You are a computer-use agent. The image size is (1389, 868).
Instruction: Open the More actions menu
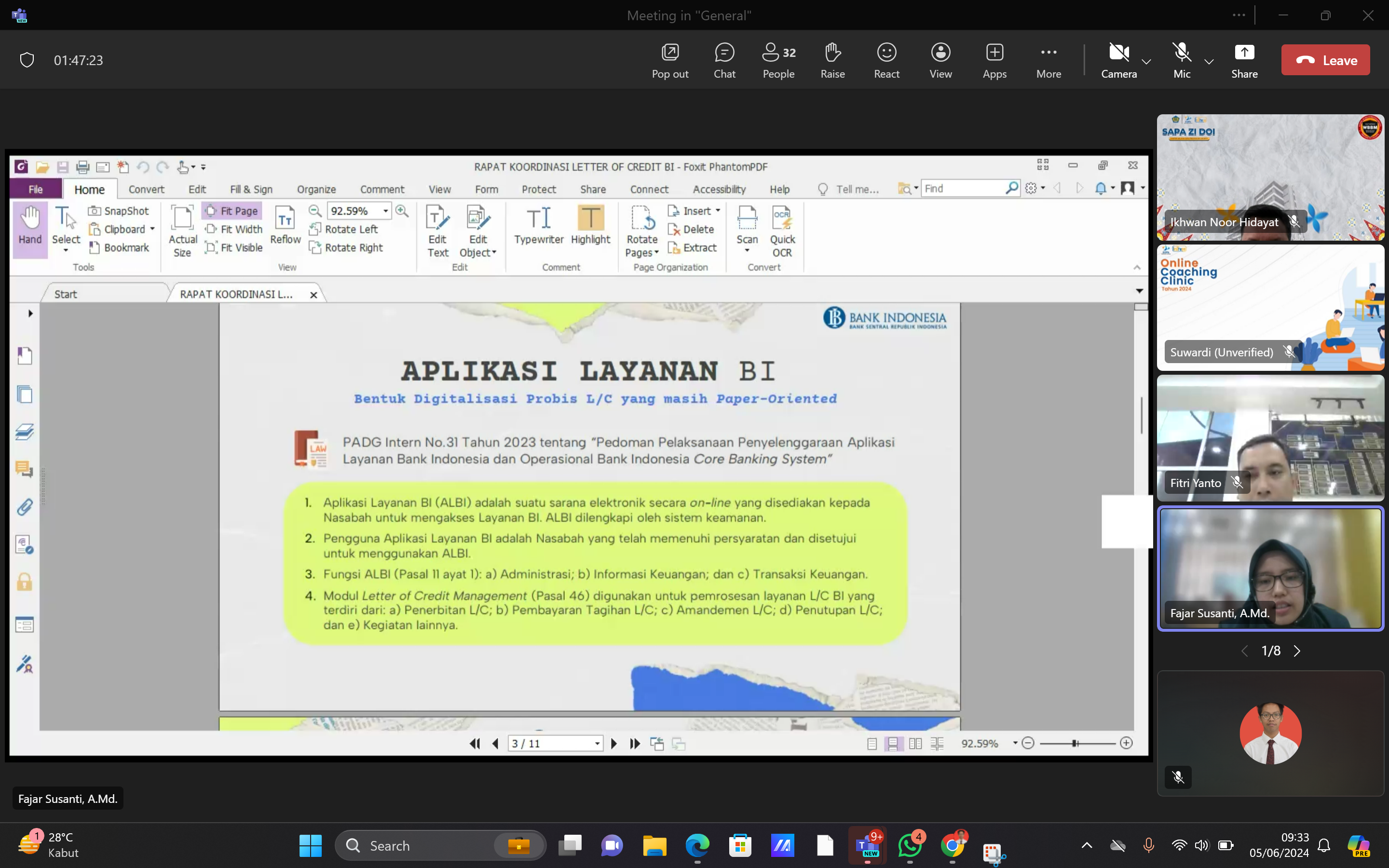pos(1048,60)
